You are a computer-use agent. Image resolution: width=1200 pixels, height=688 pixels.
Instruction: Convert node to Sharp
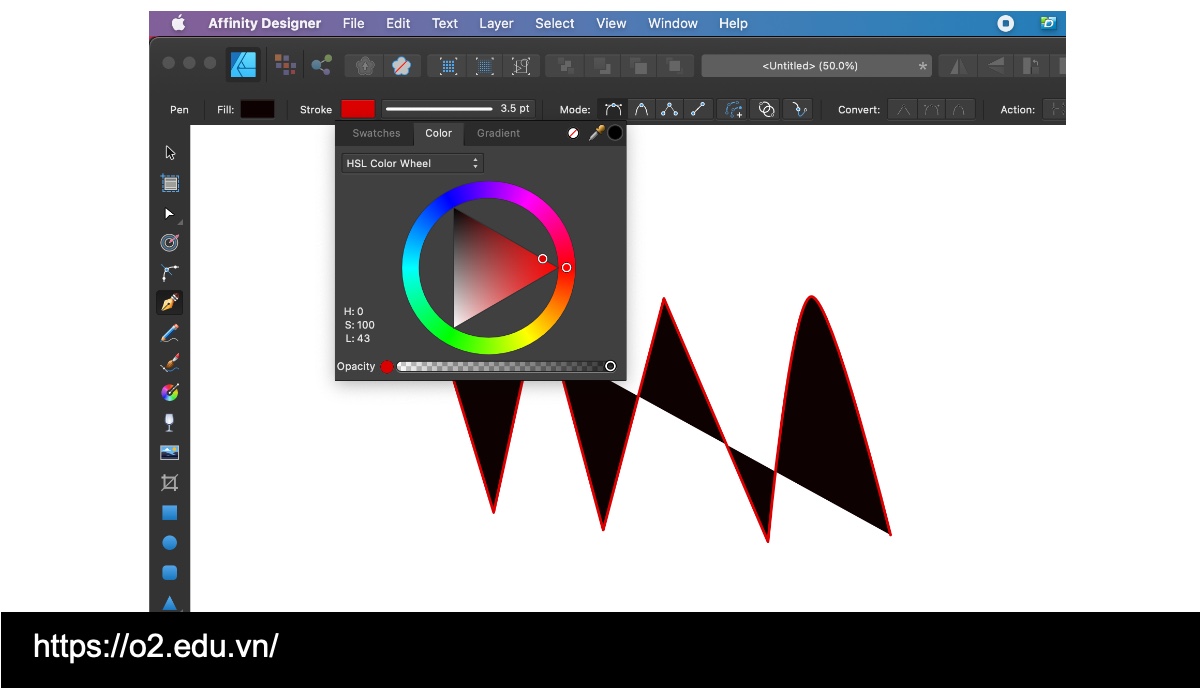point(904,110)
